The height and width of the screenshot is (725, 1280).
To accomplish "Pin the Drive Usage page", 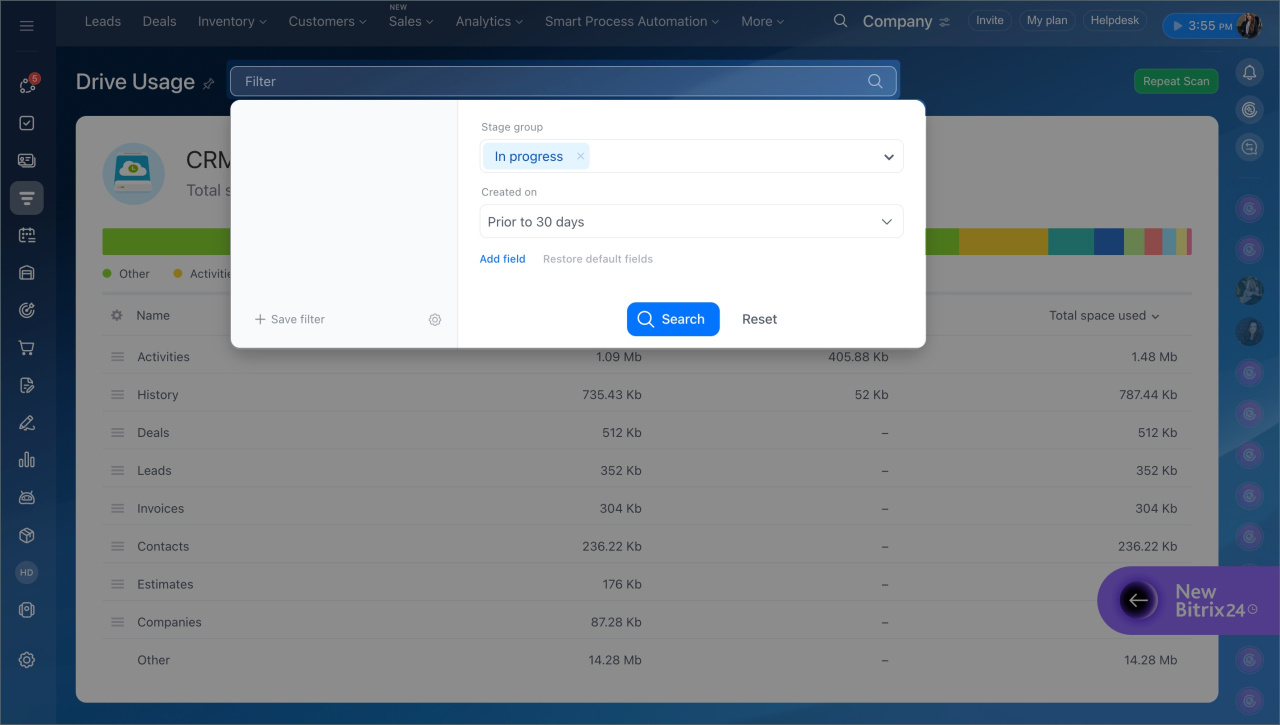I will 209,83.
